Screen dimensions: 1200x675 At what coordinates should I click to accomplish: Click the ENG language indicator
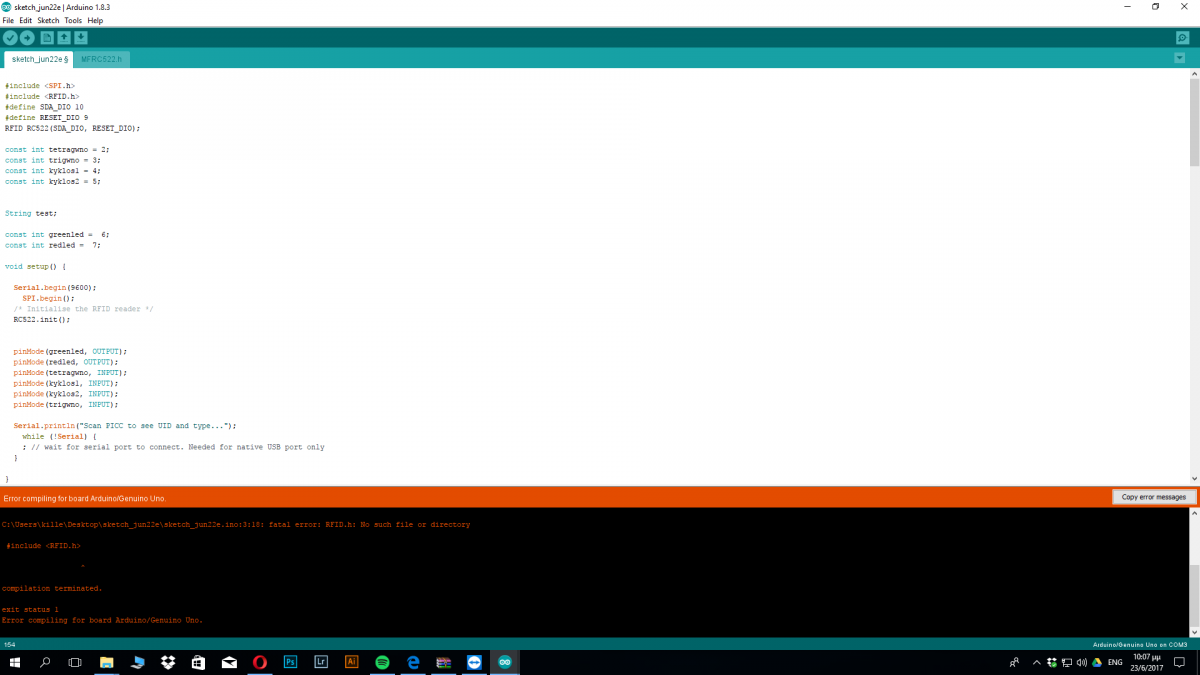coord(1116,662)
